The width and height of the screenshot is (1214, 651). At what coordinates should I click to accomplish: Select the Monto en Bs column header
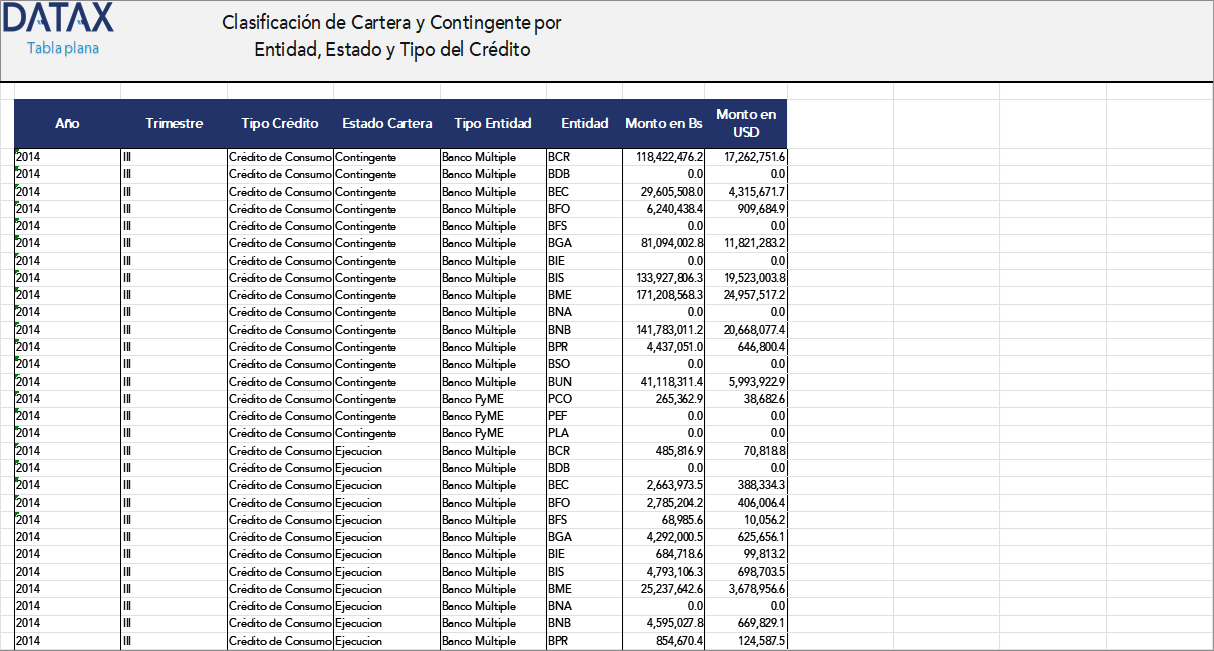click(663, 123)
